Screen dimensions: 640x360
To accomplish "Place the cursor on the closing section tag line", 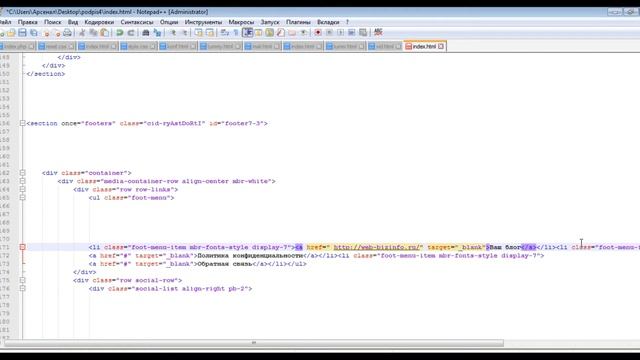I will tap(46, 74).
